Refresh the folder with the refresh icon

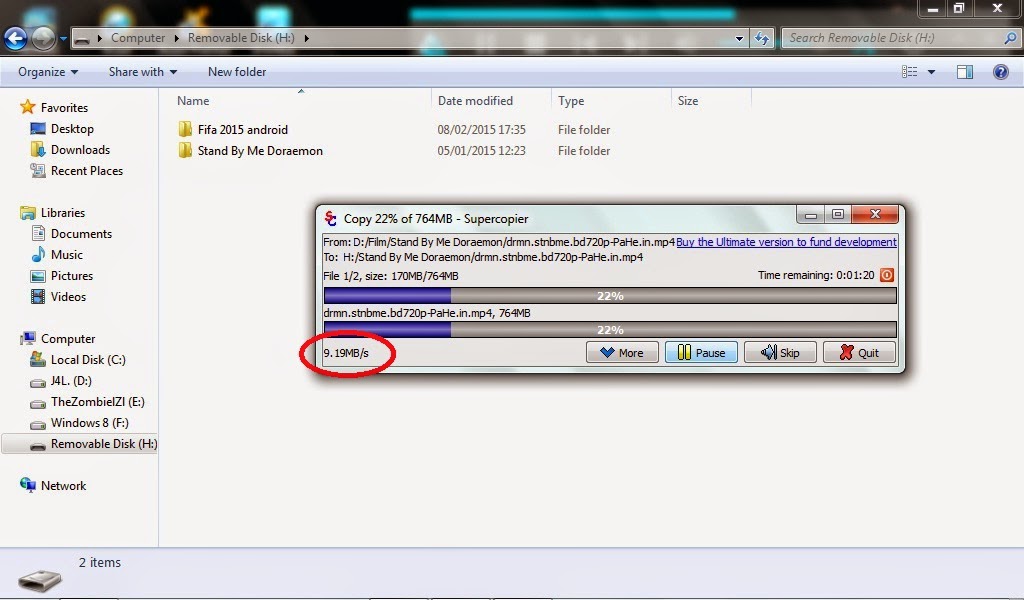point(762,38)
